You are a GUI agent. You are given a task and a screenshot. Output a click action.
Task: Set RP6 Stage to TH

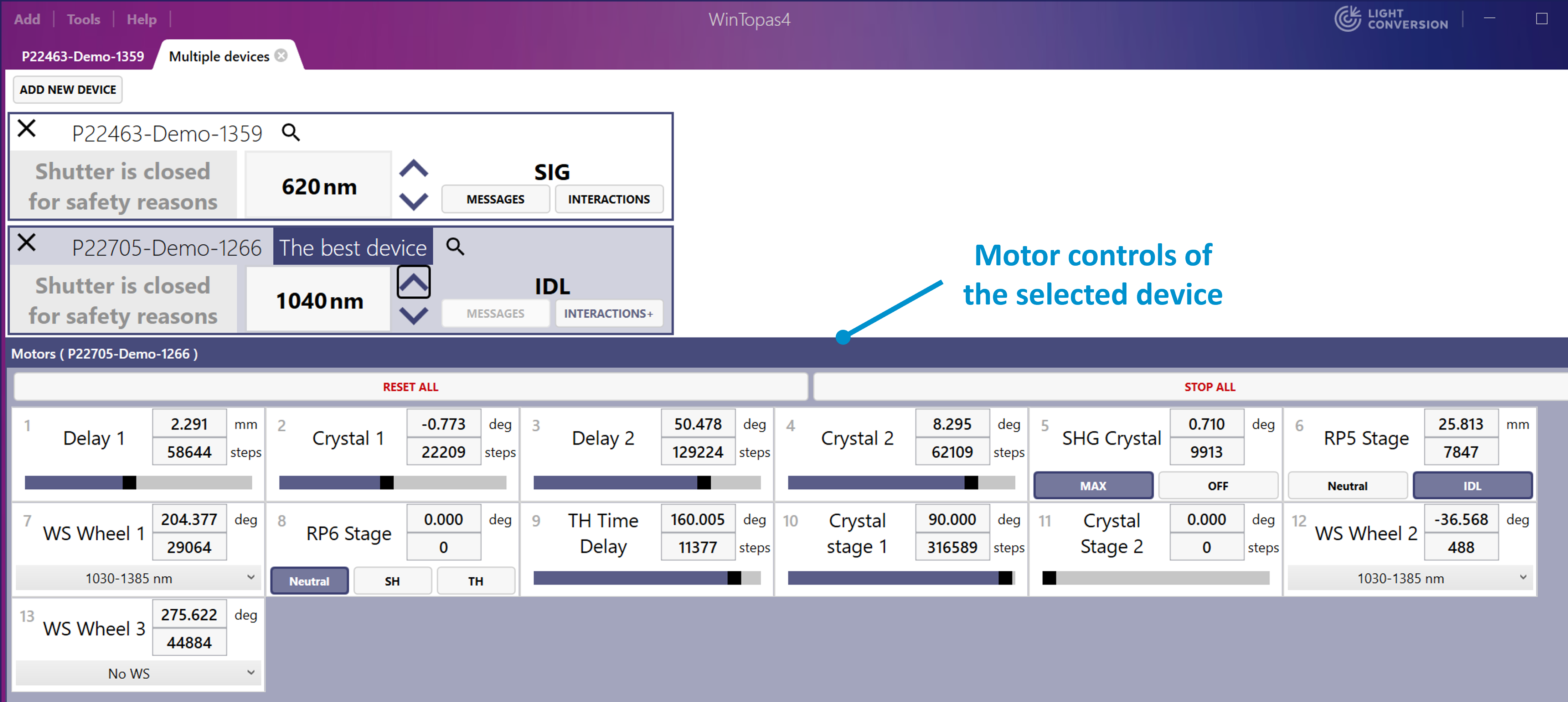pyautogui.click(x=476, y=581)
